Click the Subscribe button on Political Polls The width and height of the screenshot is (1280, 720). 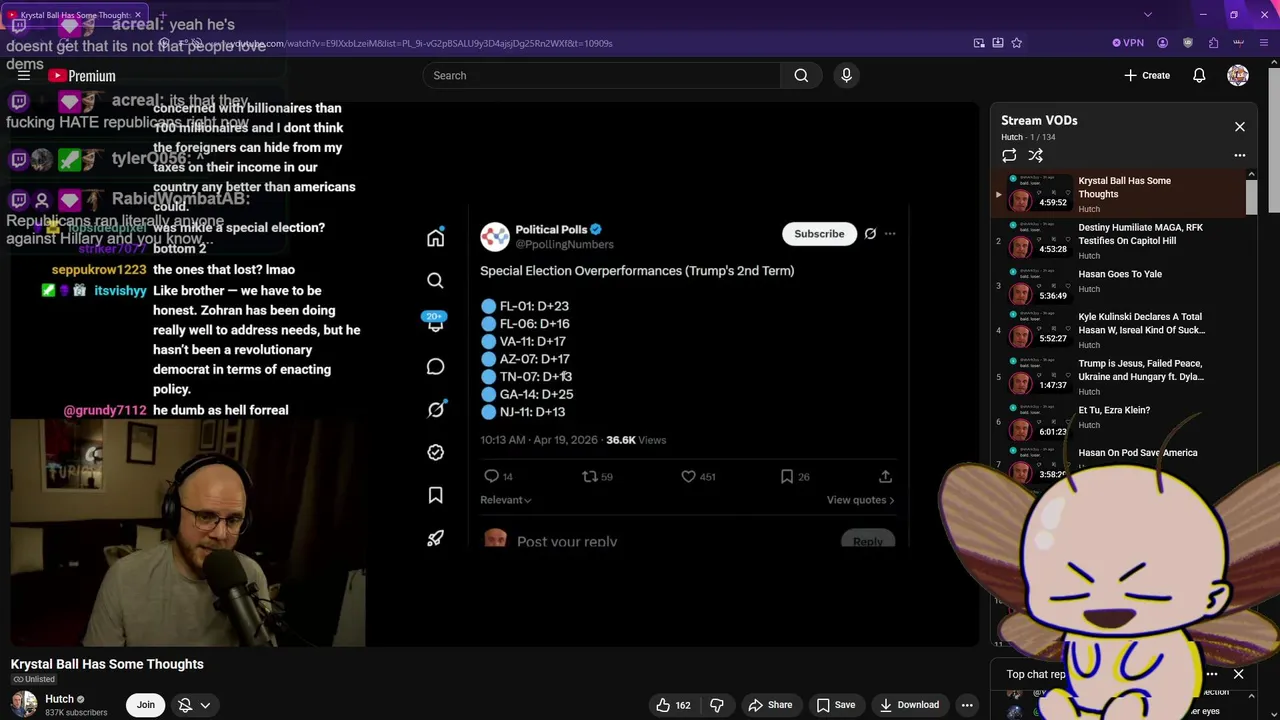(819, 234)
